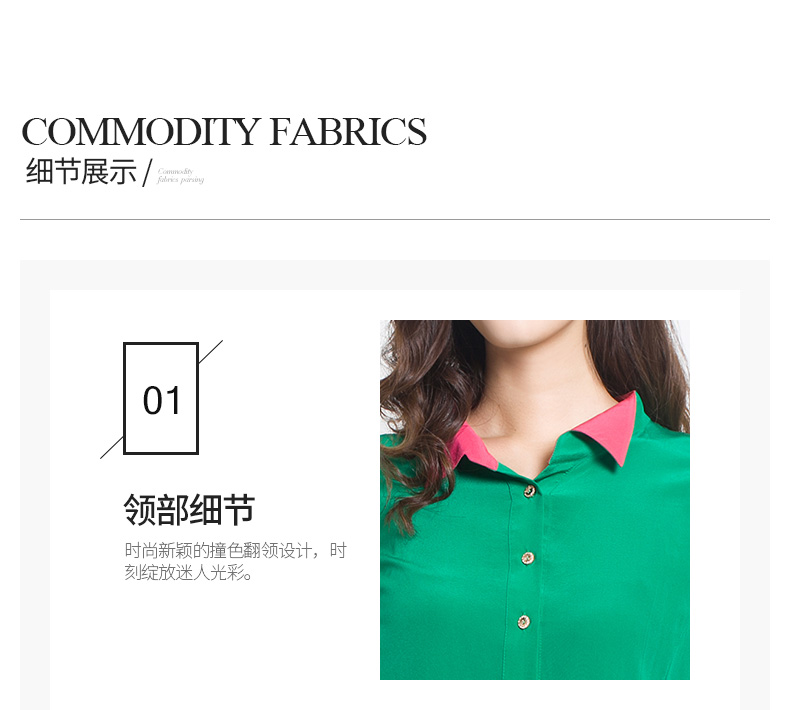The height and width of the screenshot is (710, 790).
Task: Click the bottom gold button on the shirt
Action: [x=523, y=622]
